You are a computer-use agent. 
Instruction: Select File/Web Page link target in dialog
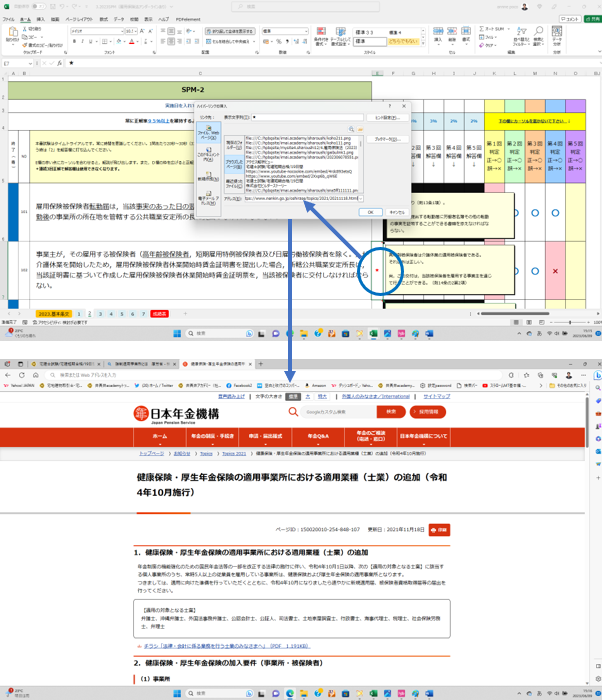coord(209,131)
